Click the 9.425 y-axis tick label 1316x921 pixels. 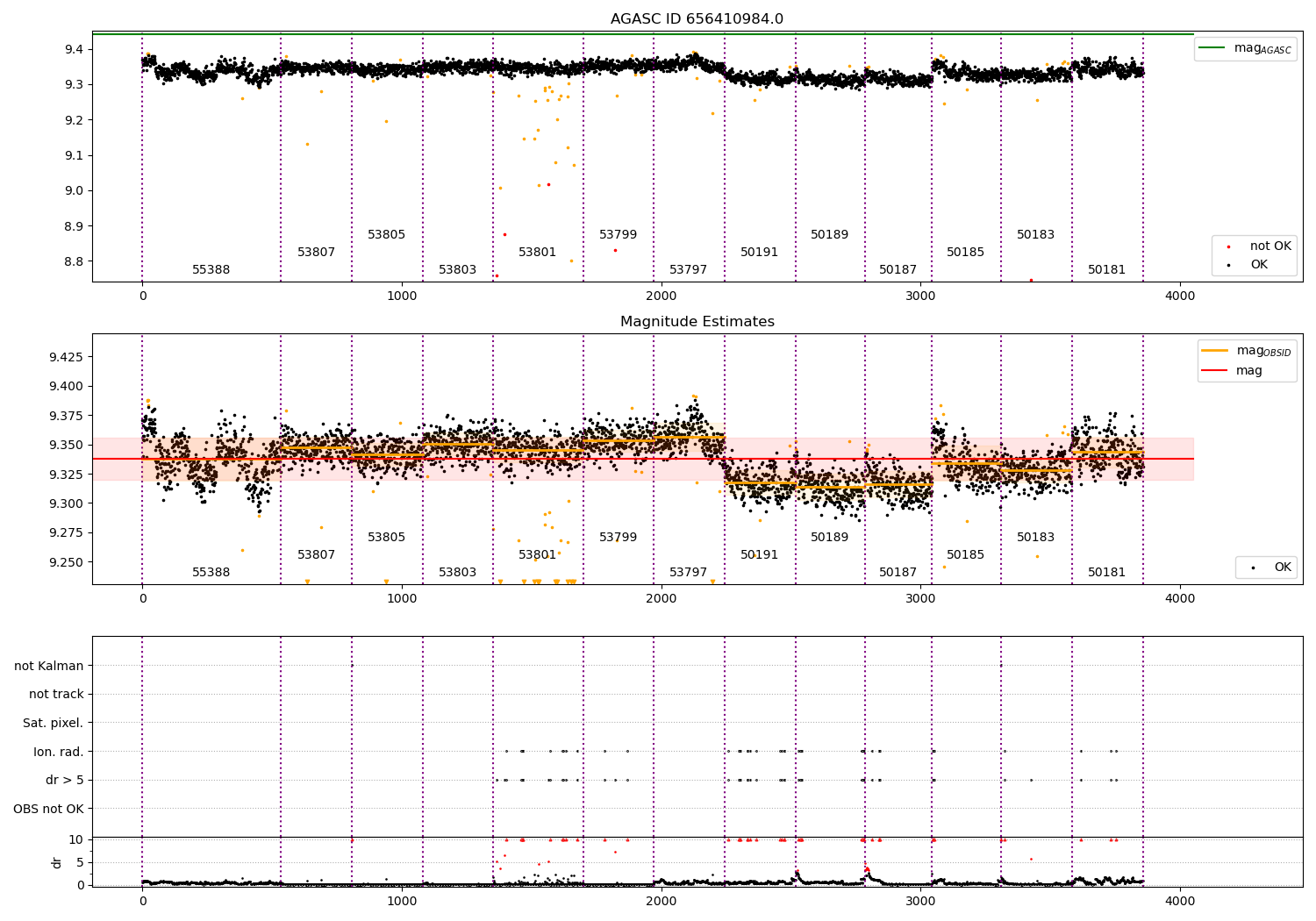pos(67,357)
